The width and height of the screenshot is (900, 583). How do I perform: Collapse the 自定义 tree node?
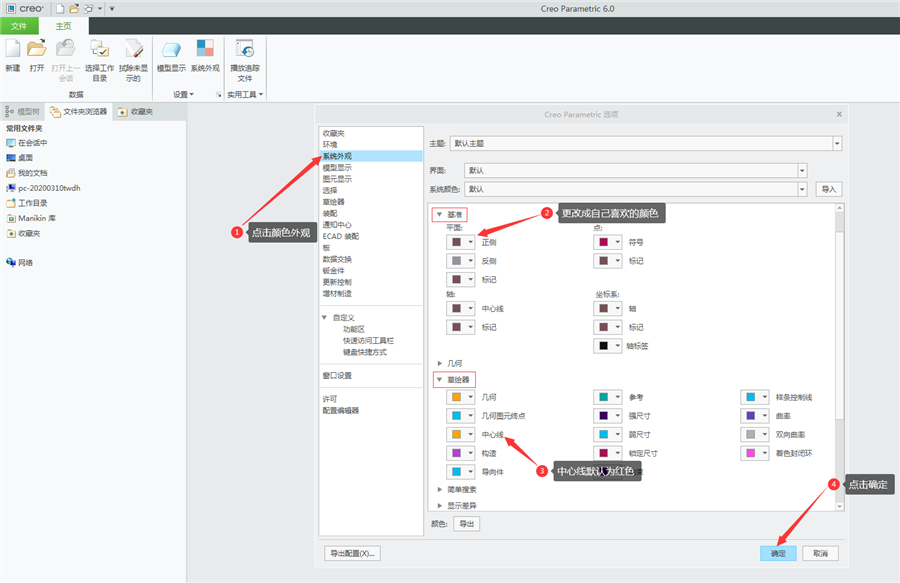324,317
